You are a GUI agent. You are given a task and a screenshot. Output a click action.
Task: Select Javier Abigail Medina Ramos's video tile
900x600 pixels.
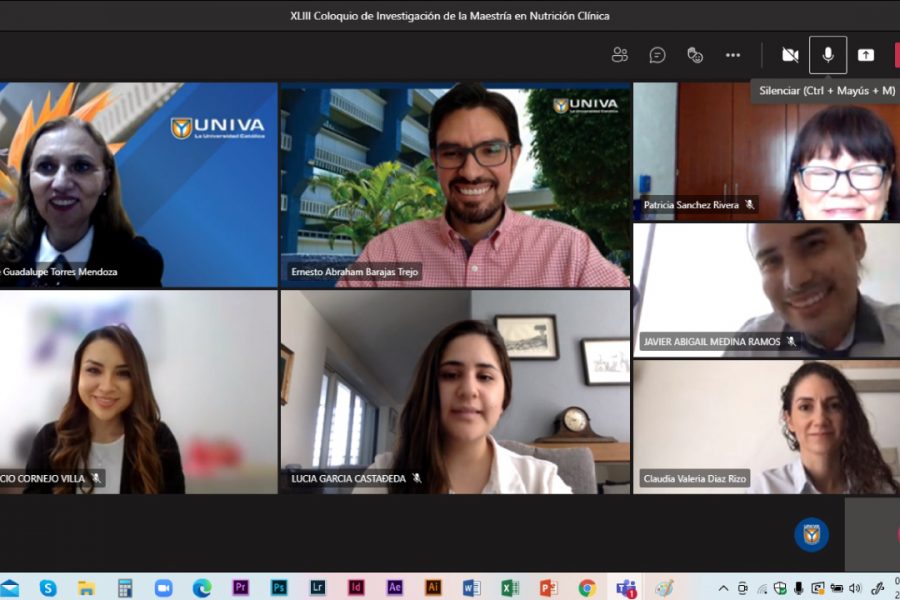coord(766,290)
